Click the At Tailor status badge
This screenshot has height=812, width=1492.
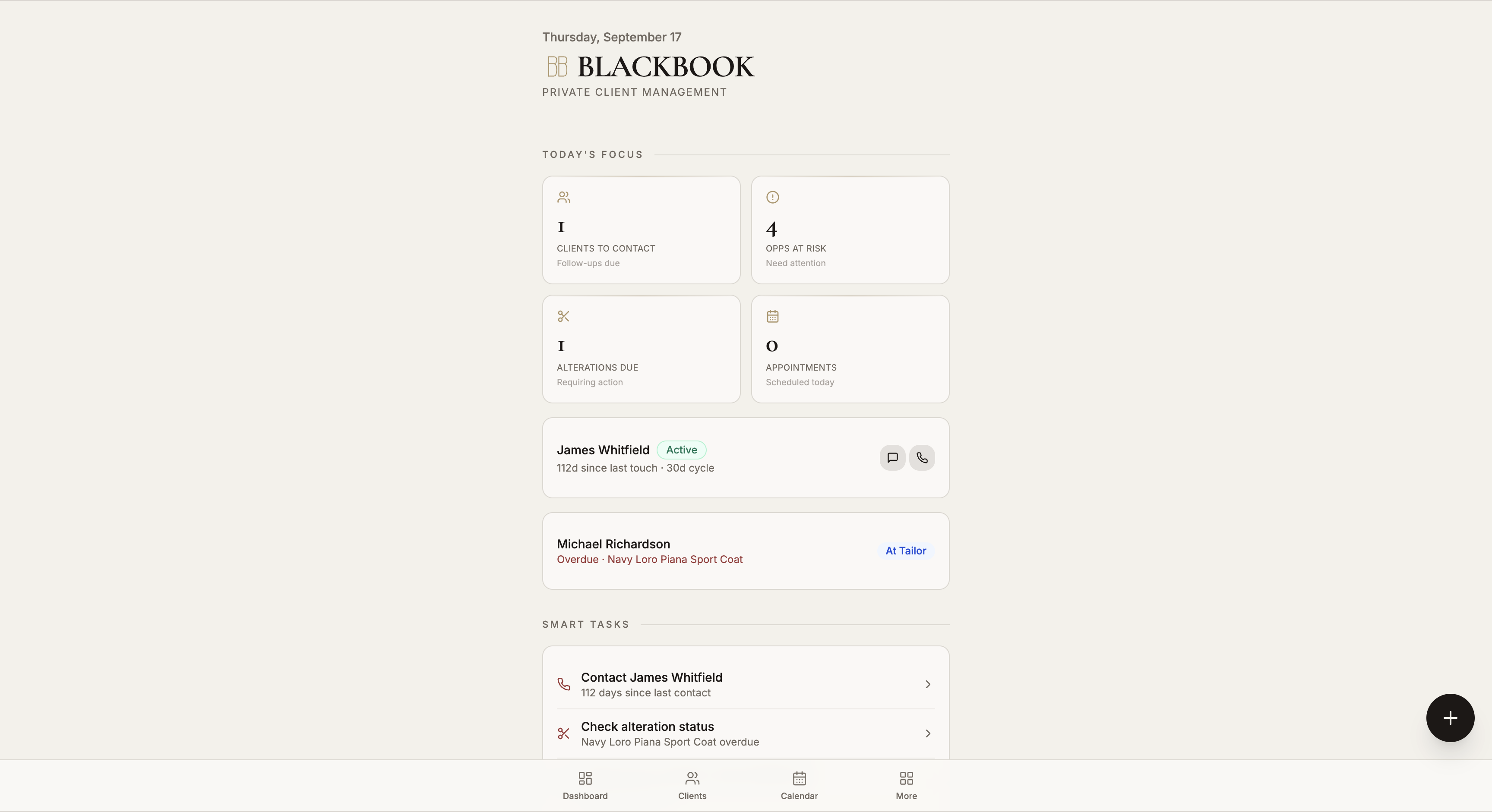(905, 551)
